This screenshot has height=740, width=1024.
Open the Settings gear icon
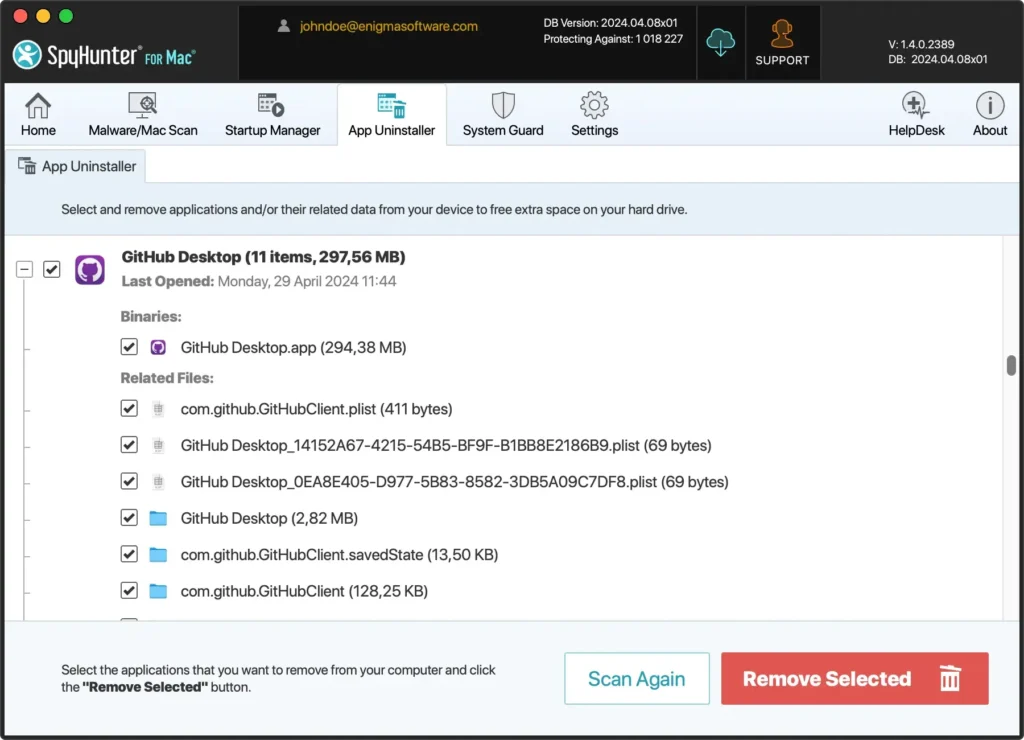(594, 105)
